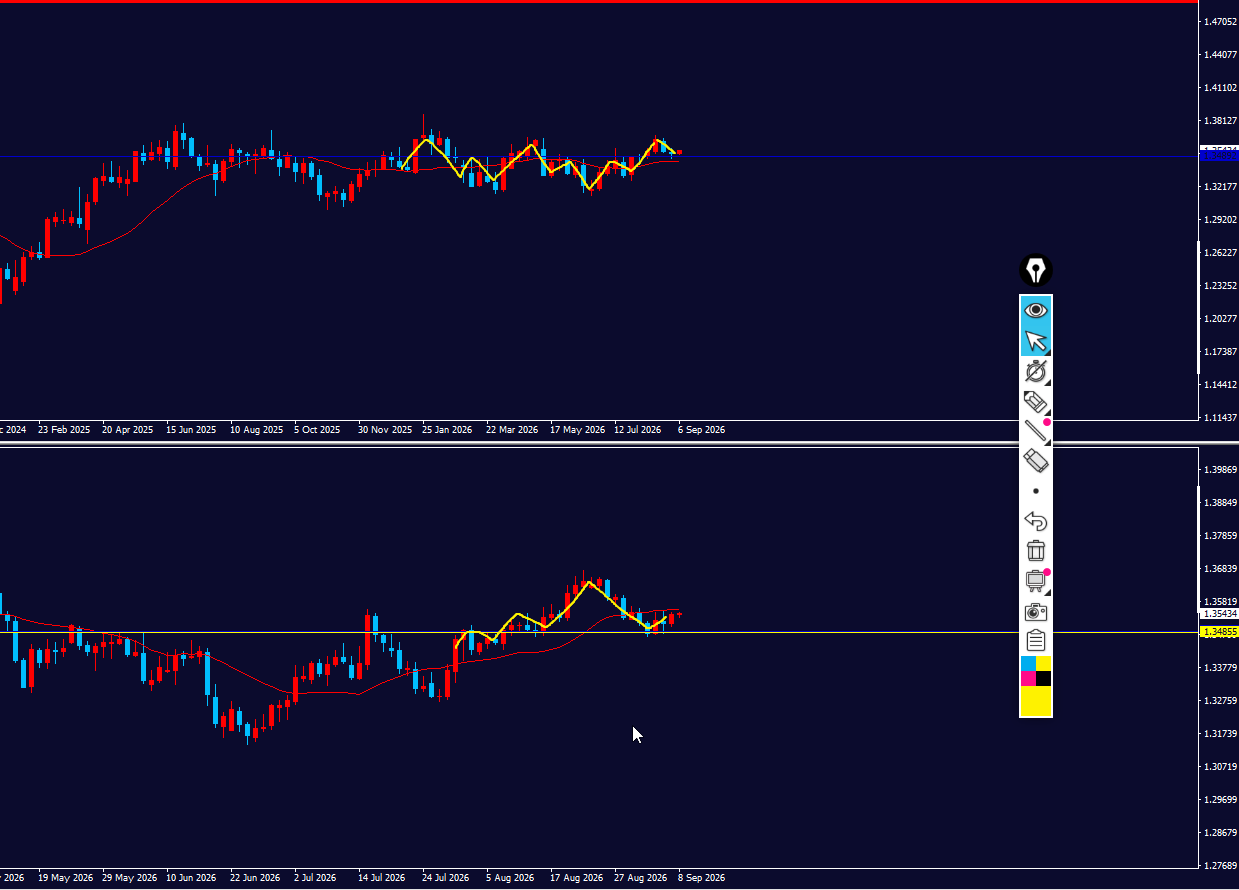Select the cursor arrow tool
The width and height of the screenshot is (1239, 890).
click(x=1036, y=341)
